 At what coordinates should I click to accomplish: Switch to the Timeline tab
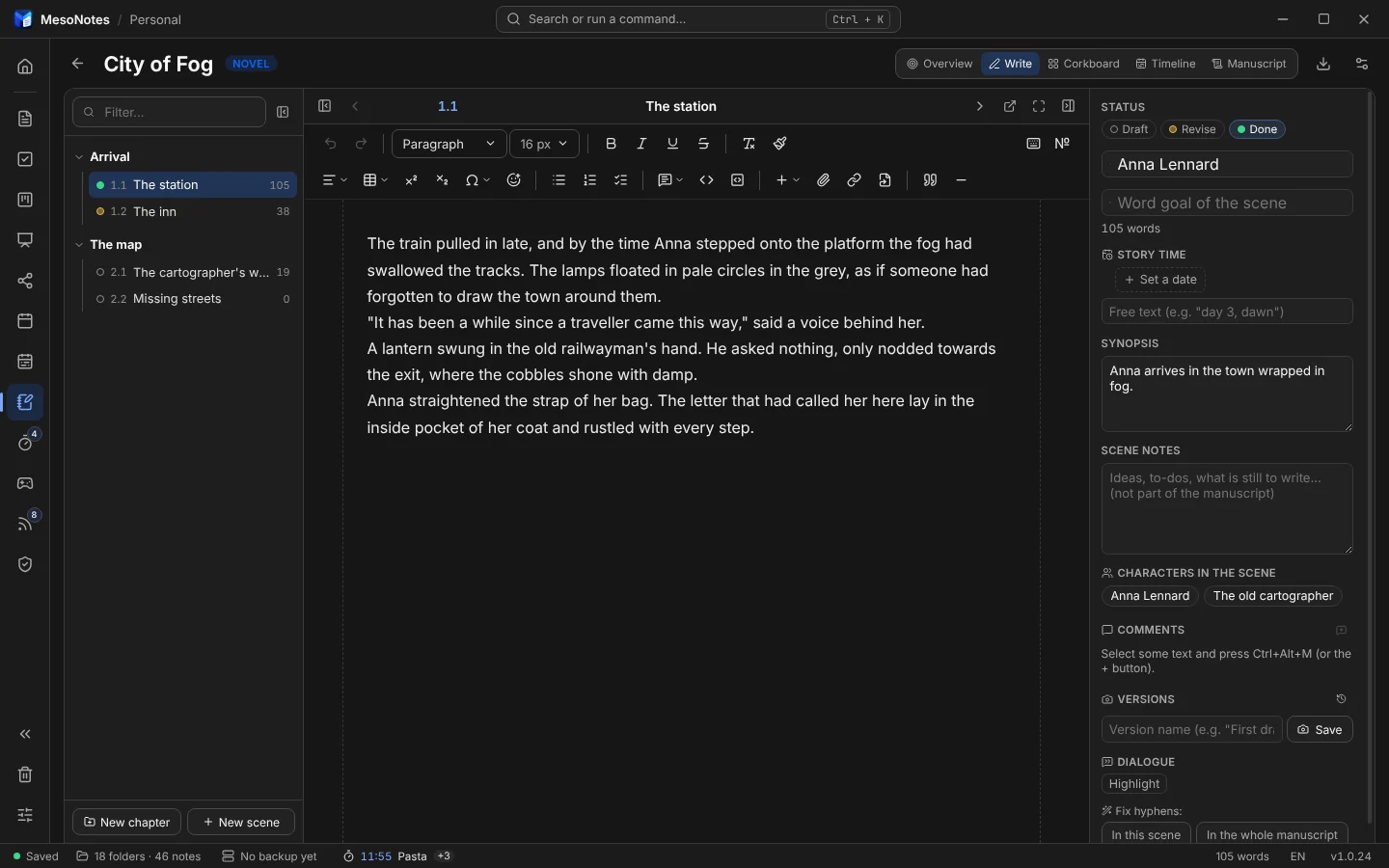[1166, 64]
